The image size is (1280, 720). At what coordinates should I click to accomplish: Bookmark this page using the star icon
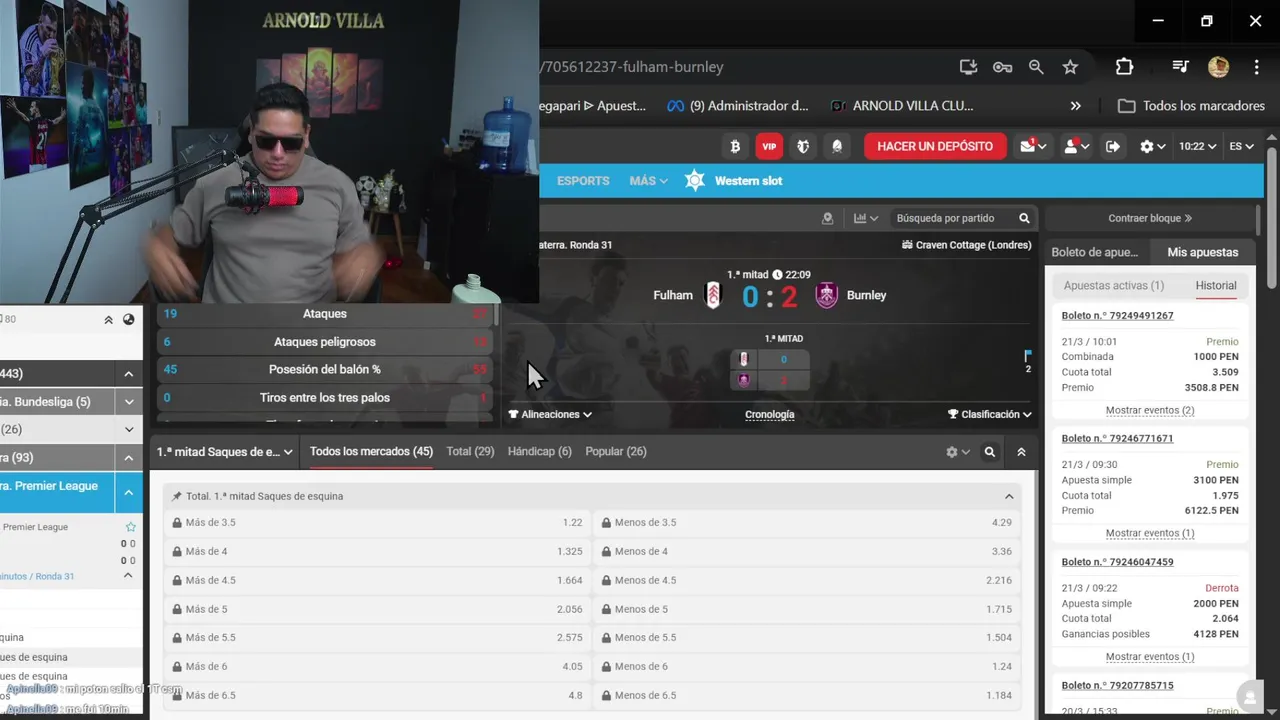coord(1070,67)
